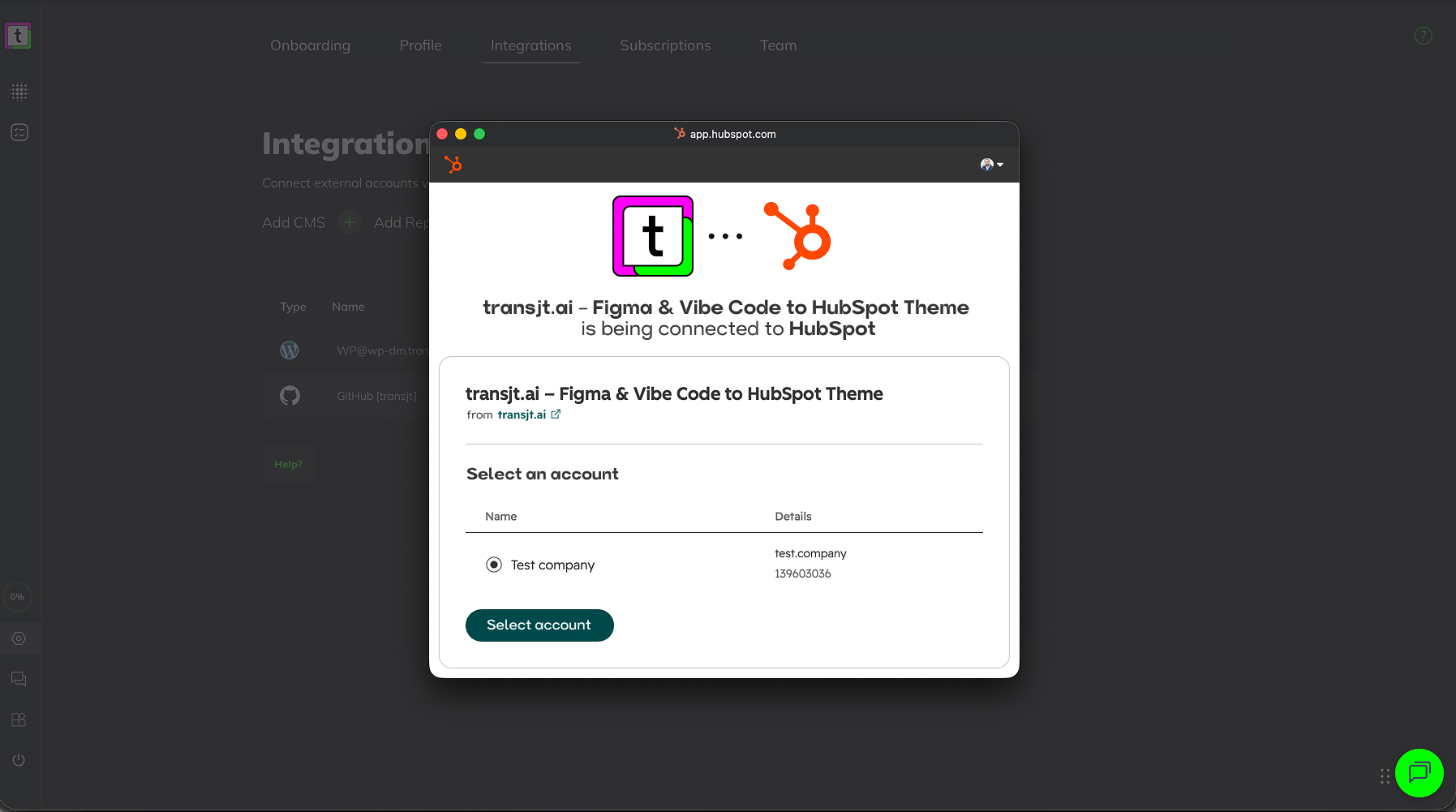1456x812 pixels.
Task: Click the Name column header in popup
Action: point(501,516)
